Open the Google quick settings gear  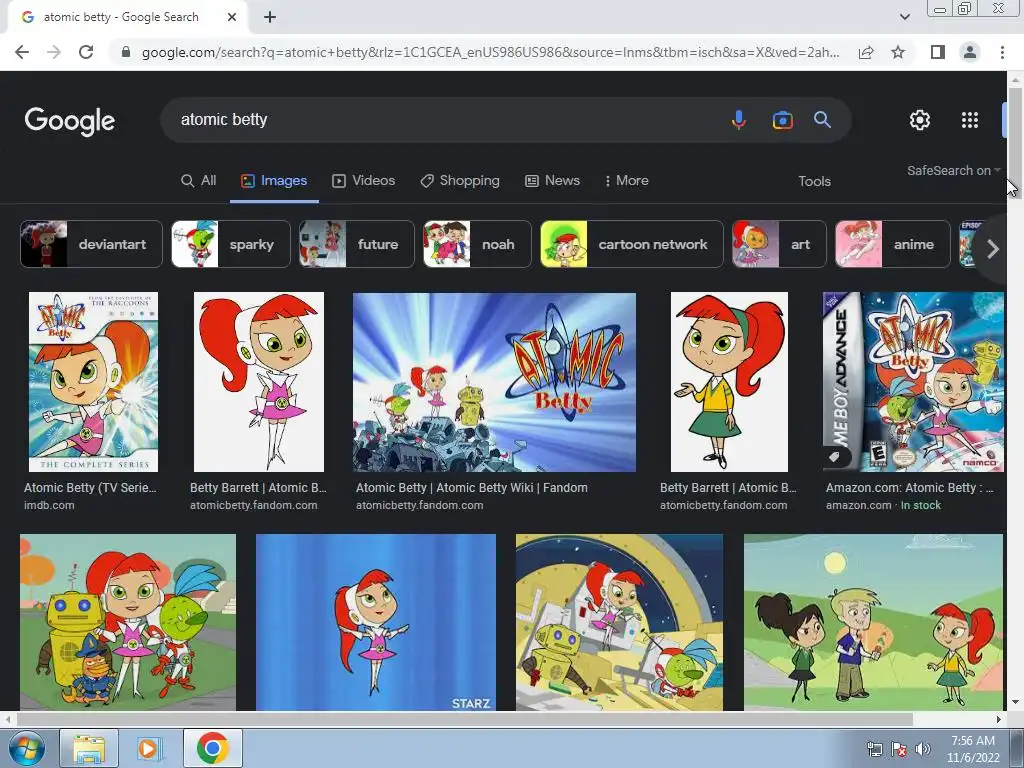pyautogui.click(x=920, y=120)
